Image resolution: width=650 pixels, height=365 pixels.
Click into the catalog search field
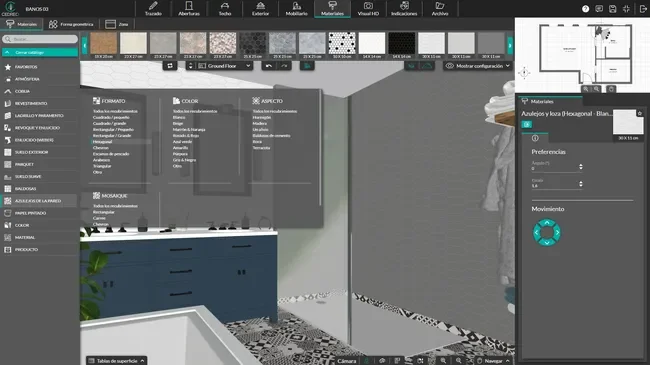pyautogui.click(x=40, y=39)
